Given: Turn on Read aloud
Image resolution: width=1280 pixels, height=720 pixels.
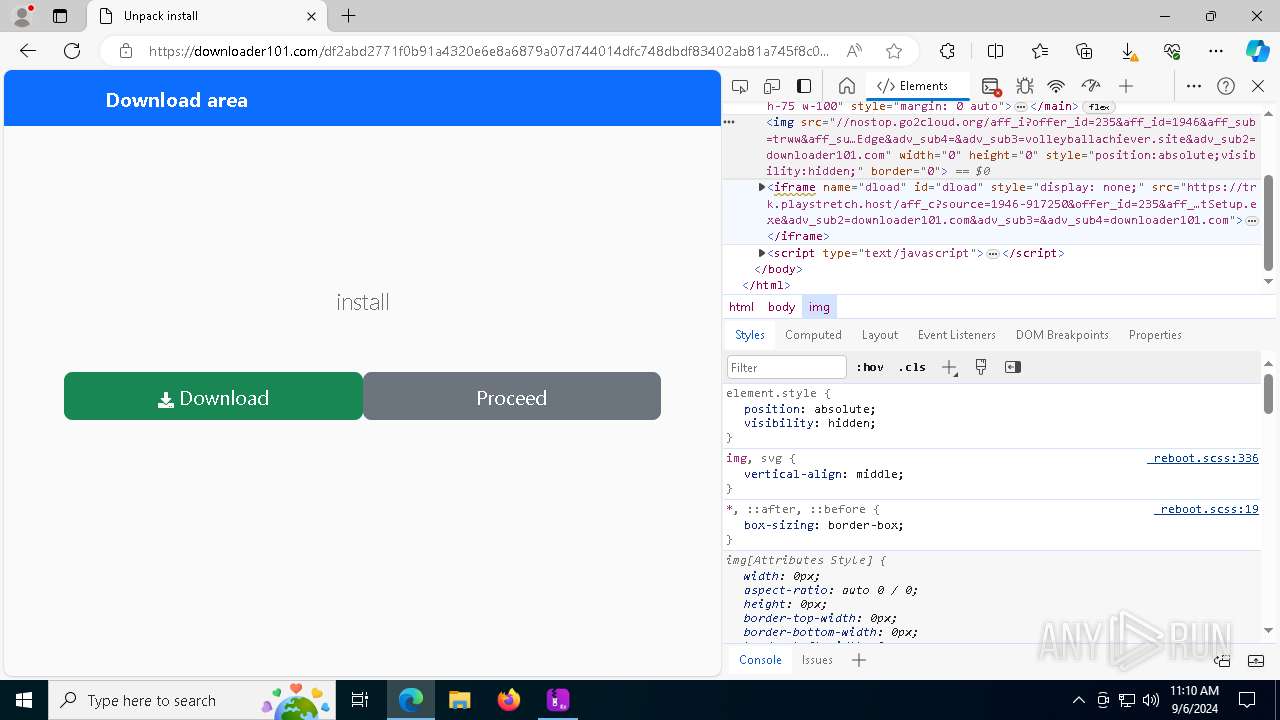Looking at the screenshot, I should pos(854,51).
